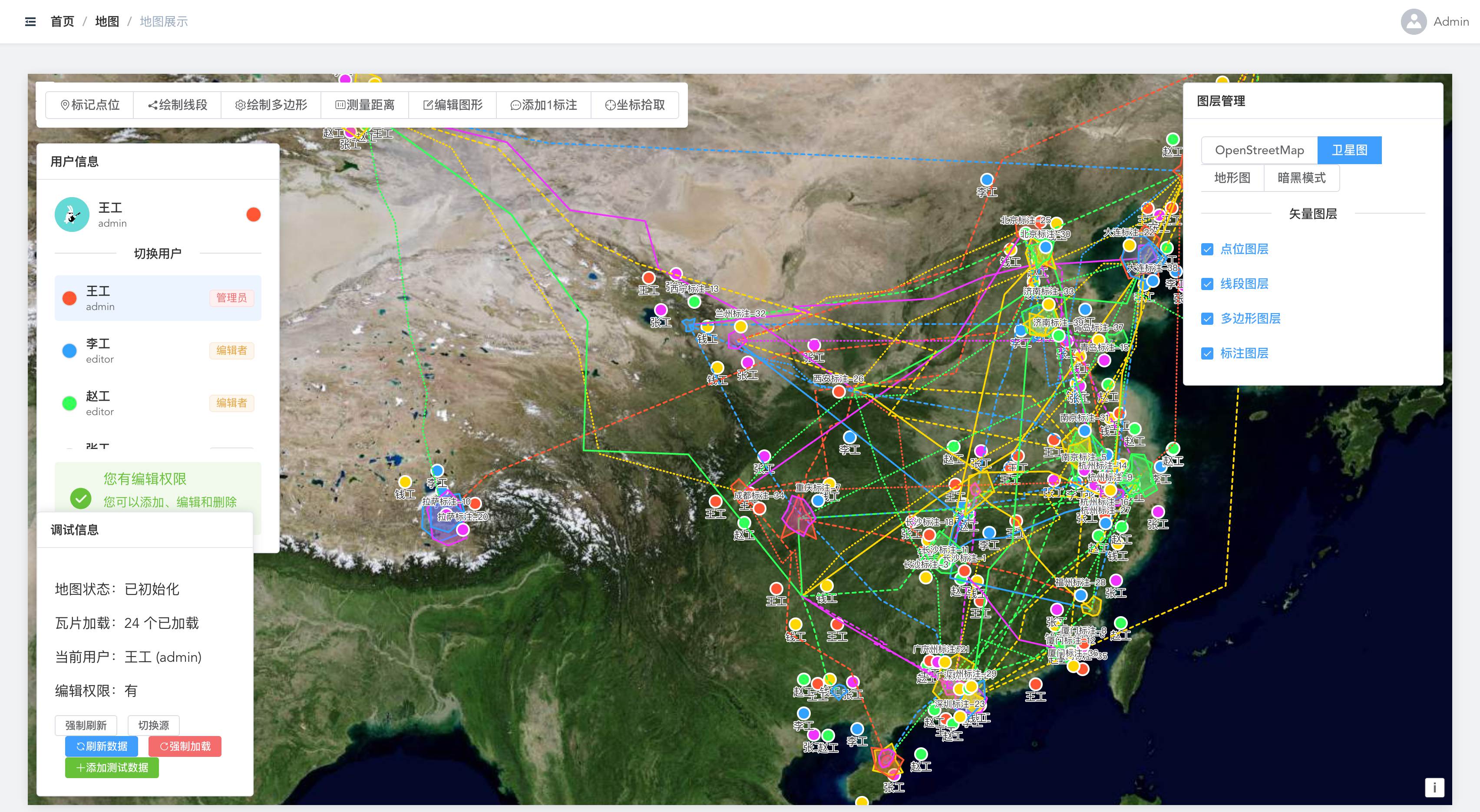Image resolution: width=1480 pixels, height=812 pixels.
Task: Switch user to 李工 editor
Action: click(157, 350)
